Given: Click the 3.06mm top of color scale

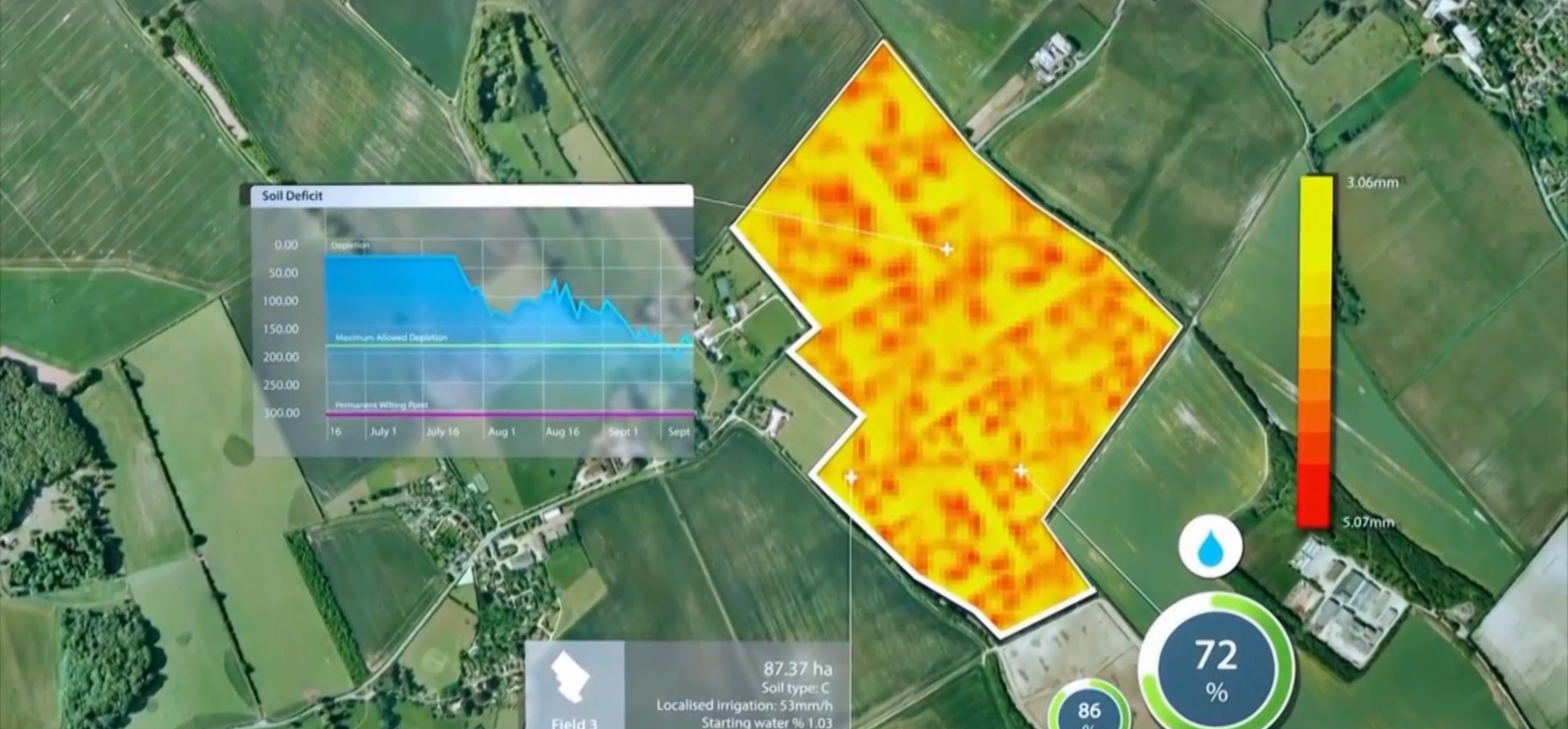Looking at the screenshot, I should pos(1373,183).
